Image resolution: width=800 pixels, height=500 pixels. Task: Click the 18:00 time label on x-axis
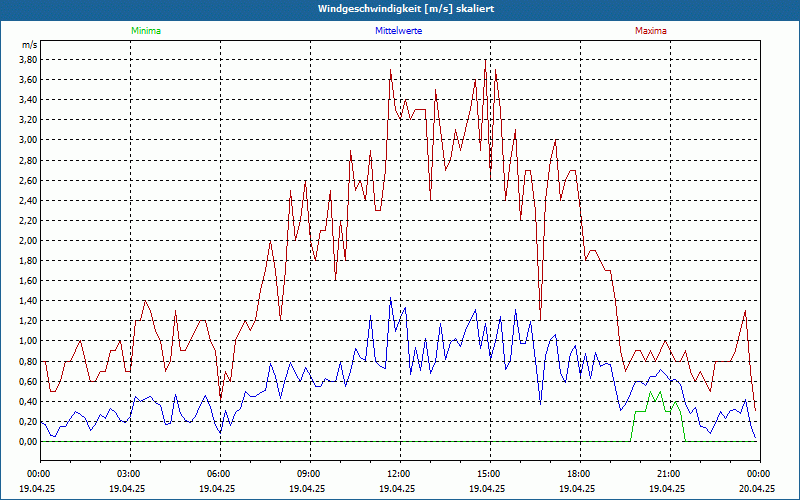[x=580, y=474]
